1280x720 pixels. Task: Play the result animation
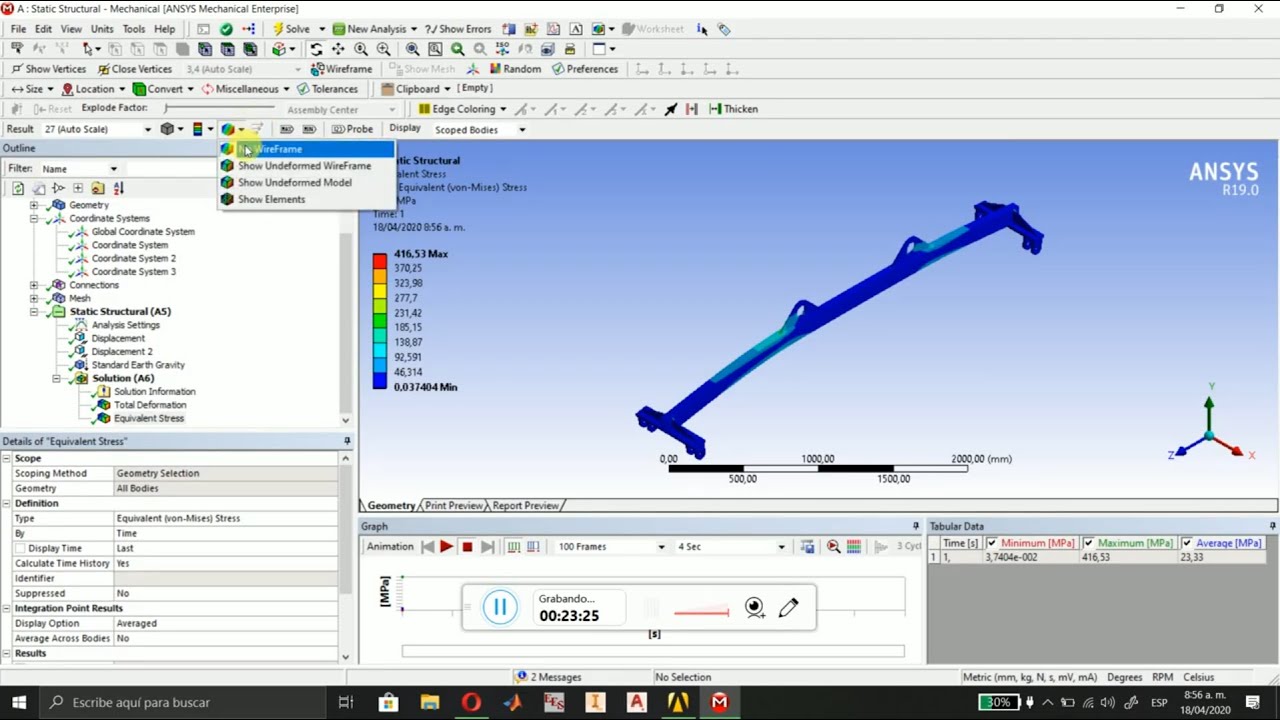pos(446,547)
